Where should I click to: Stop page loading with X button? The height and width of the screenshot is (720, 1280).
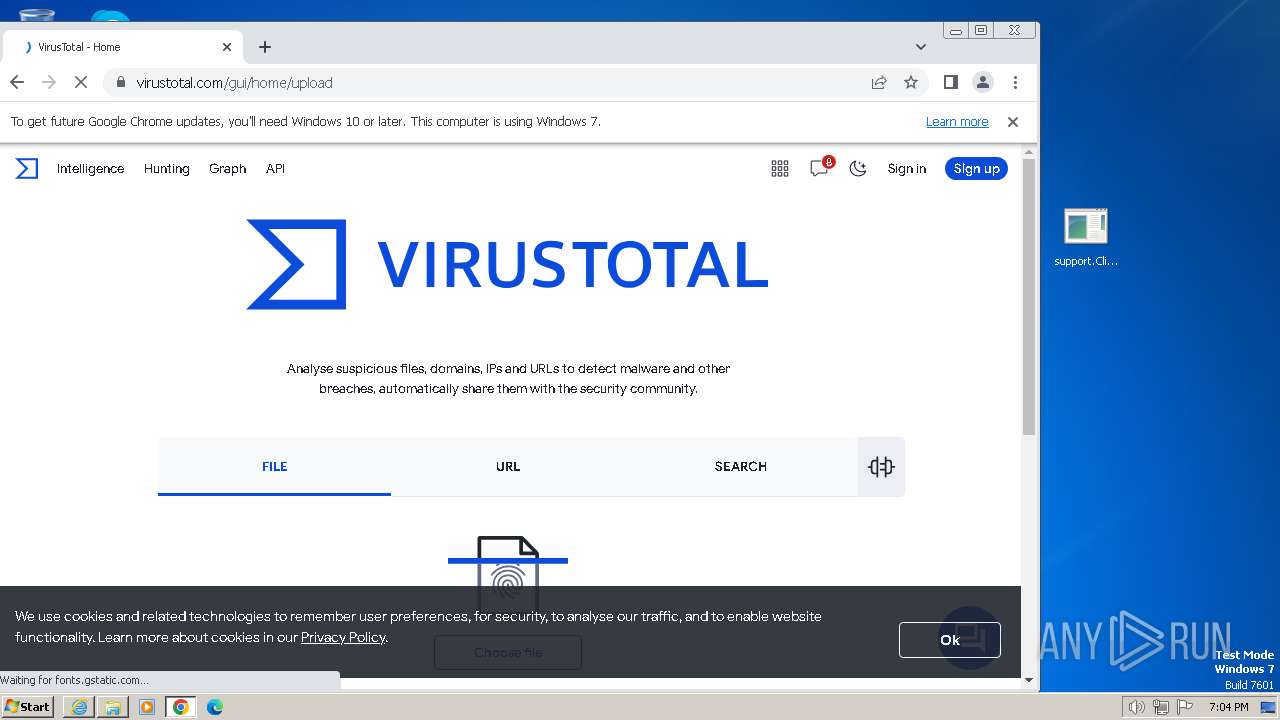click(x=81, y=82)
